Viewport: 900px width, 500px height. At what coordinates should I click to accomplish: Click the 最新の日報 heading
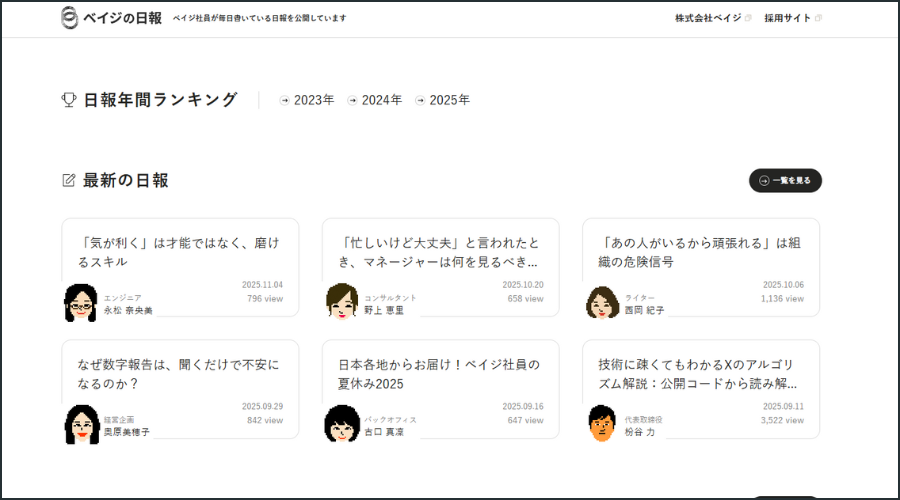[x=126, y=180]
